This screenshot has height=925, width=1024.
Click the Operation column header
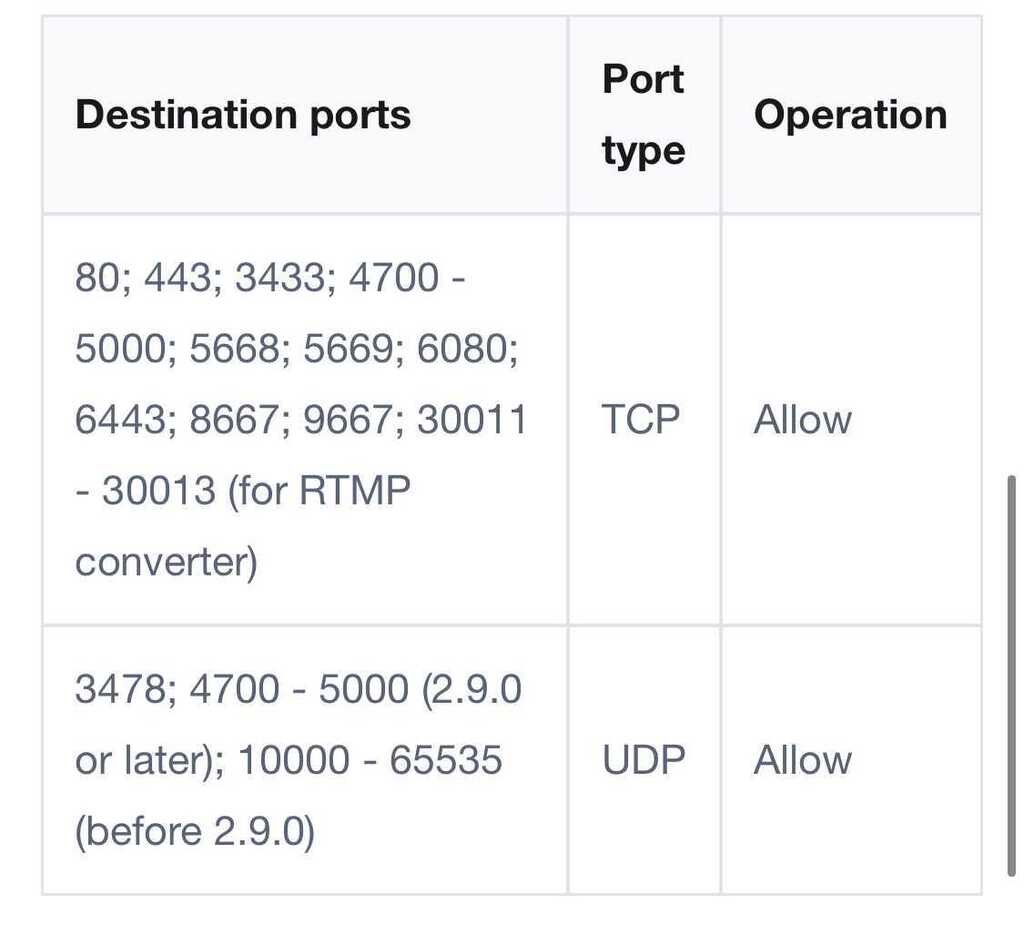tap(850, 115)
